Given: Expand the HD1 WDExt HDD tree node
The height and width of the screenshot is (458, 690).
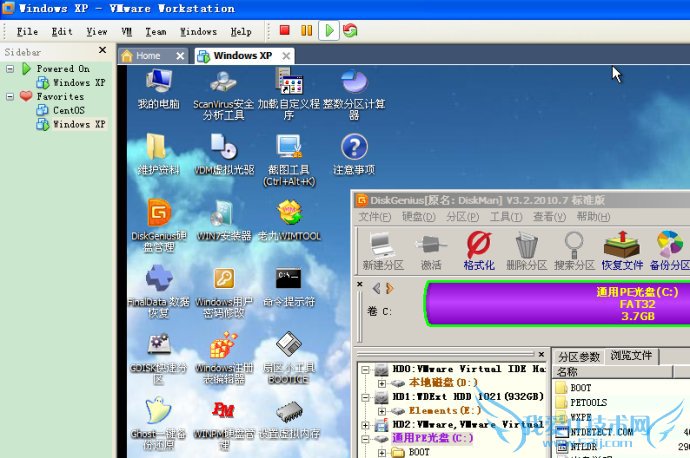Looking at the screenshot, I should point(367,396).
